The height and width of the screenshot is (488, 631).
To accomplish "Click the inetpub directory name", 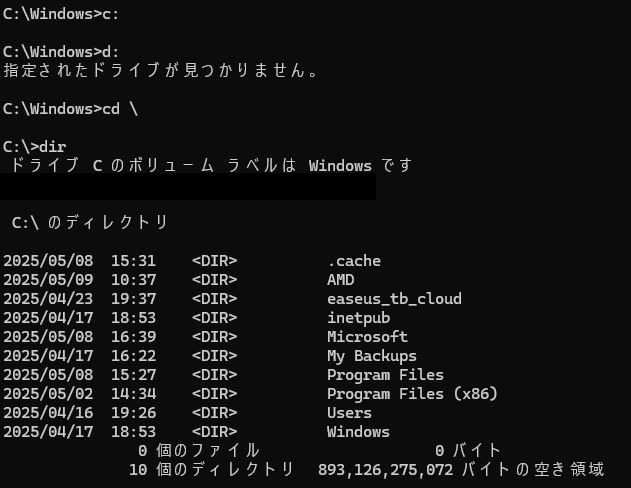I will pos(359,318).
